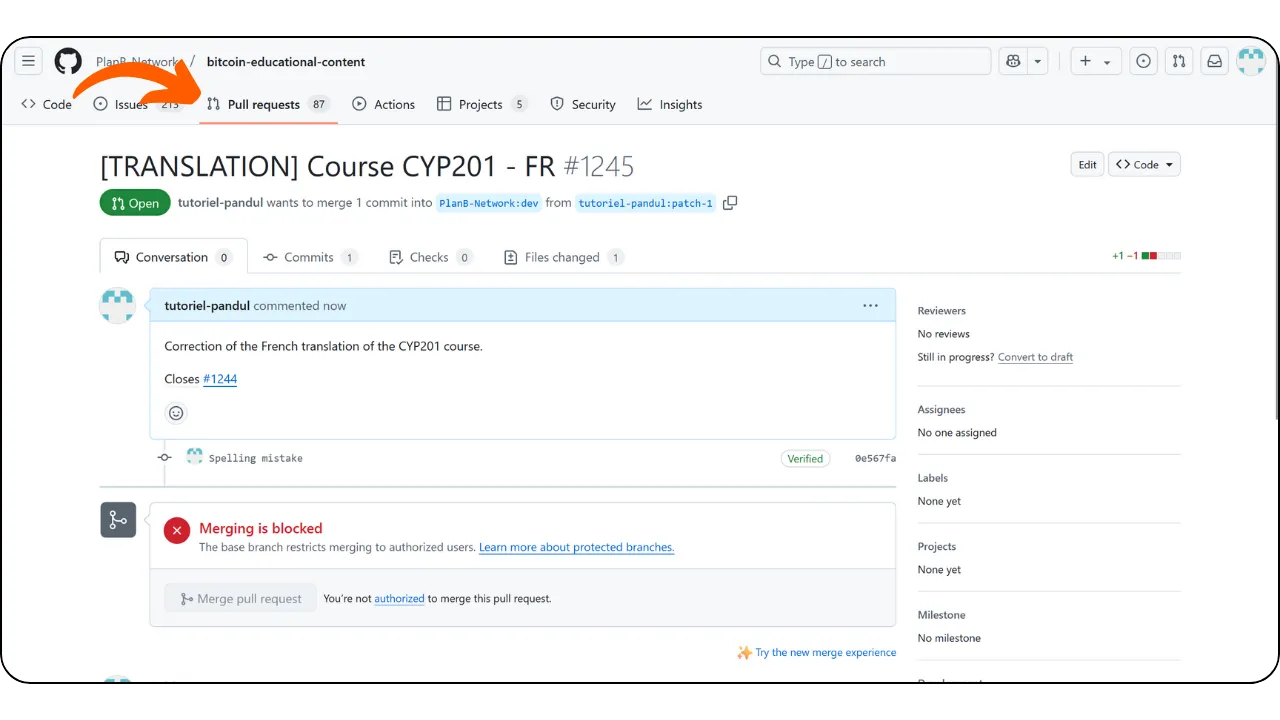The width and height of the screenshot is (1280, 720).
Task: Open the tutoriel-pandul:patch-1 head branch link
Action: (646, 203)
